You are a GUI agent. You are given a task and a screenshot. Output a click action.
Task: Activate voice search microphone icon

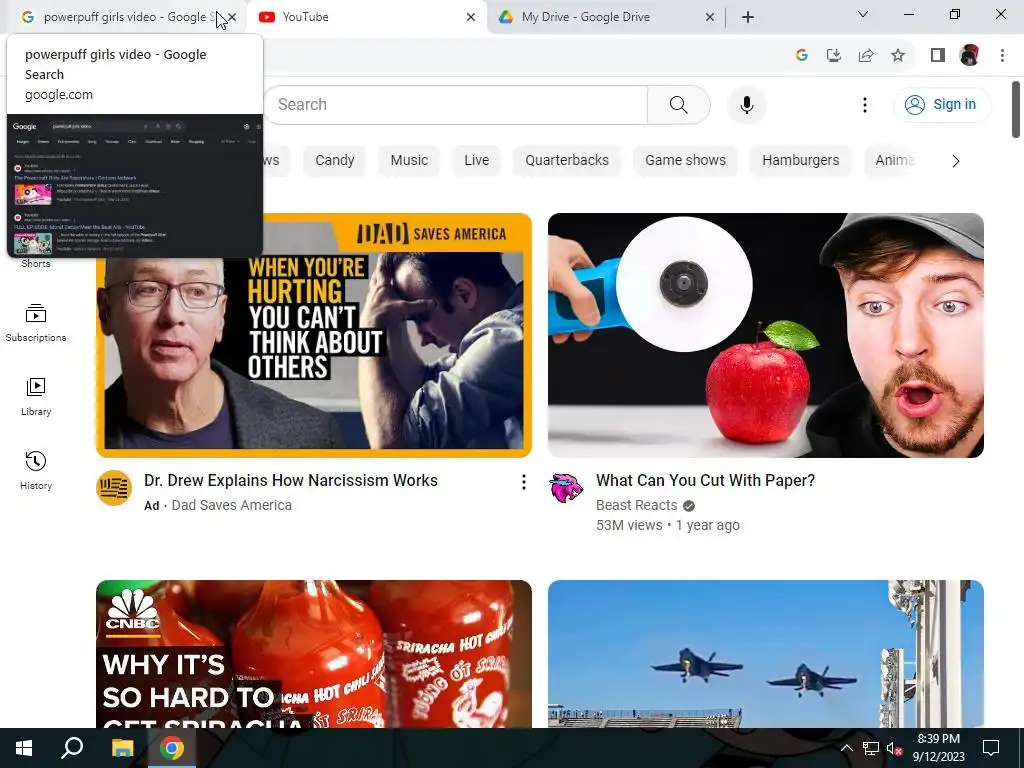[746, 104]
